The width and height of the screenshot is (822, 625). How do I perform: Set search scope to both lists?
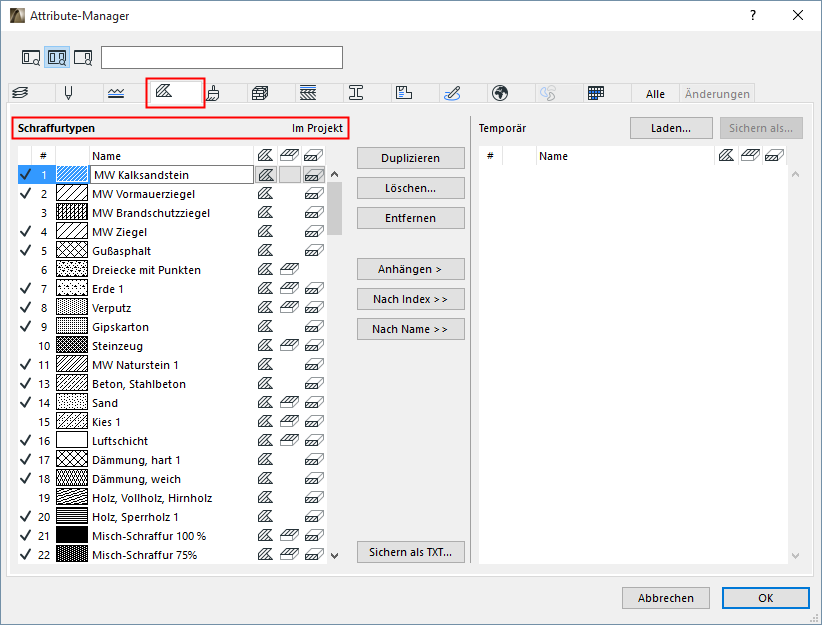coord(57,57)
